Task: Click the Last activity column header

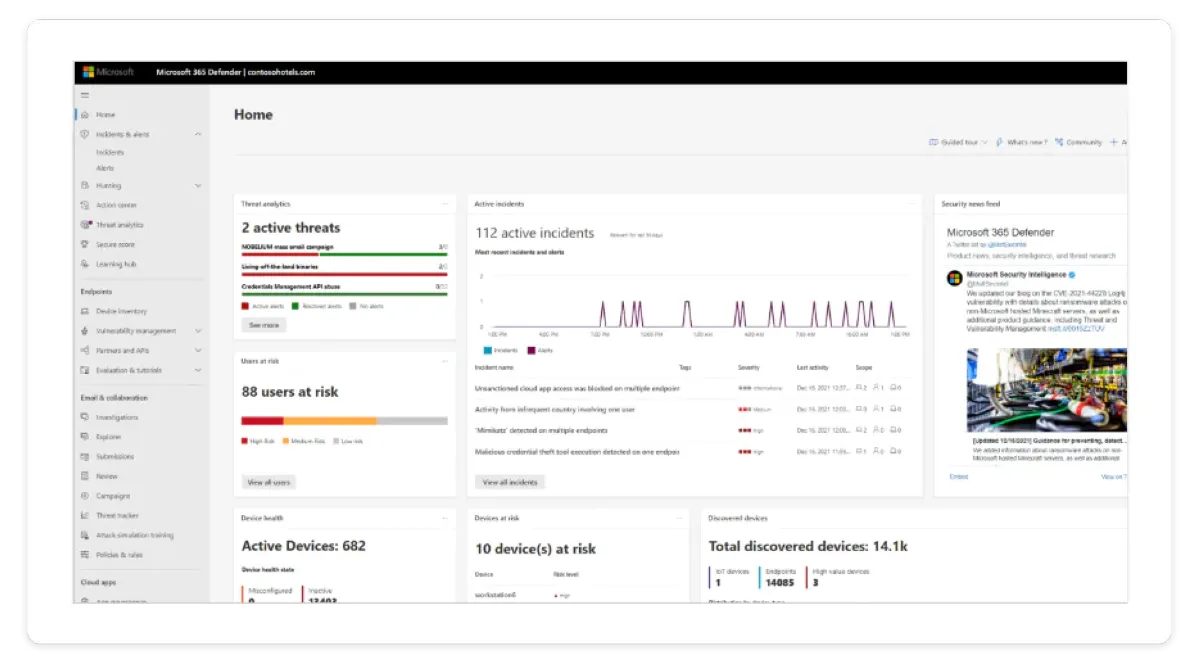Action: (x=812, y=368)
